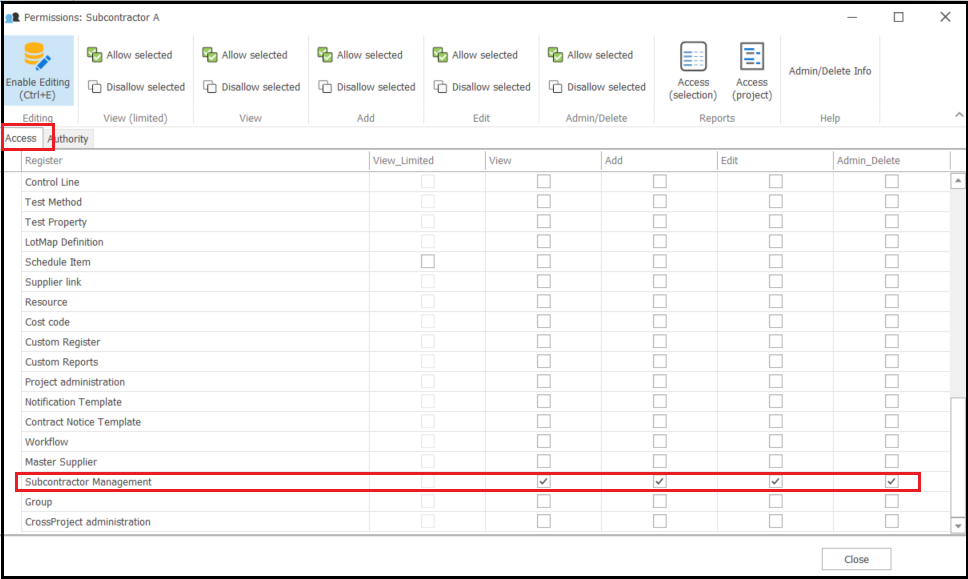Click Disallow selected in Add group
The width and height of the screenshot is (968, 579).
coord(367,87)
